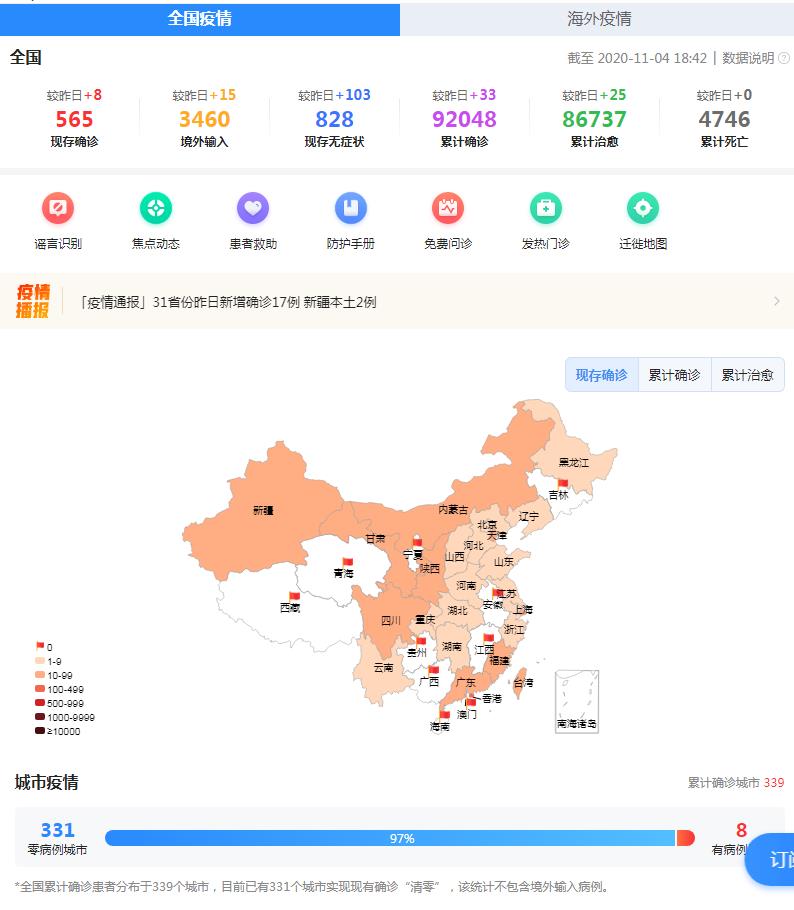Click 新疆 province on the map

262,510
